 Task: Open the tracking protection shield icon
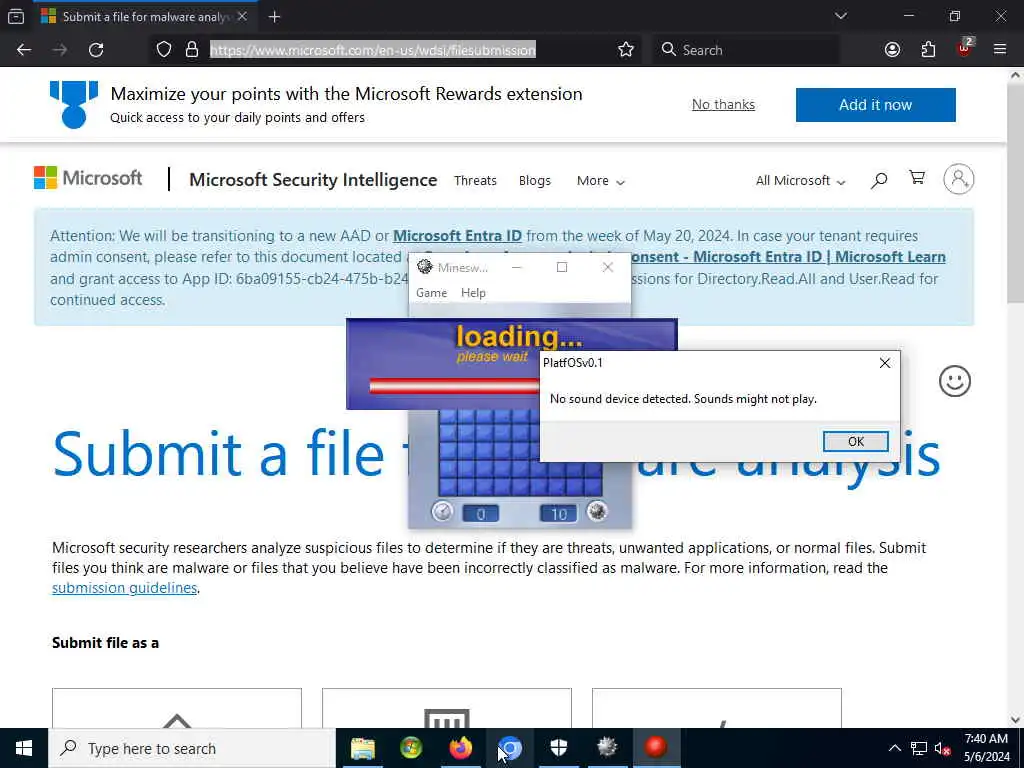164,50
